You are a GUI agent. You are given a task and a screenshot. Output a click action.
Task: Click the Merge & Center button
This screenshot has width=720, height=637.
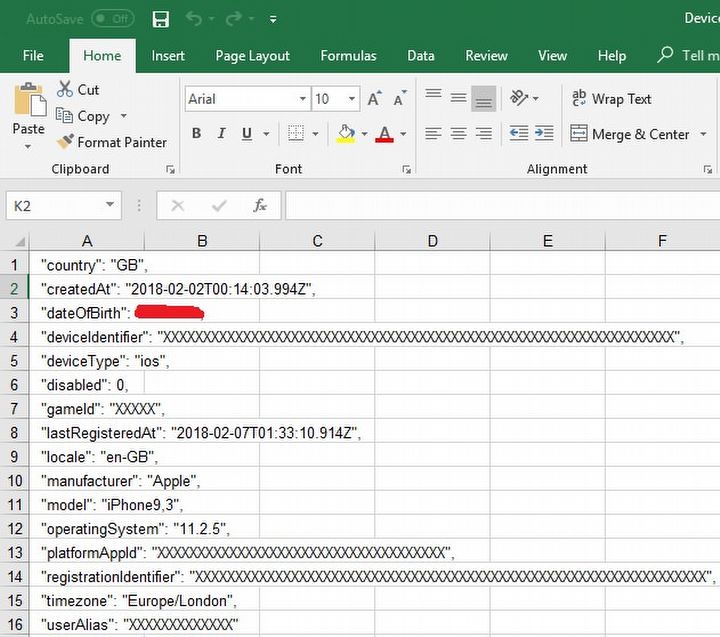pos(629,134)
